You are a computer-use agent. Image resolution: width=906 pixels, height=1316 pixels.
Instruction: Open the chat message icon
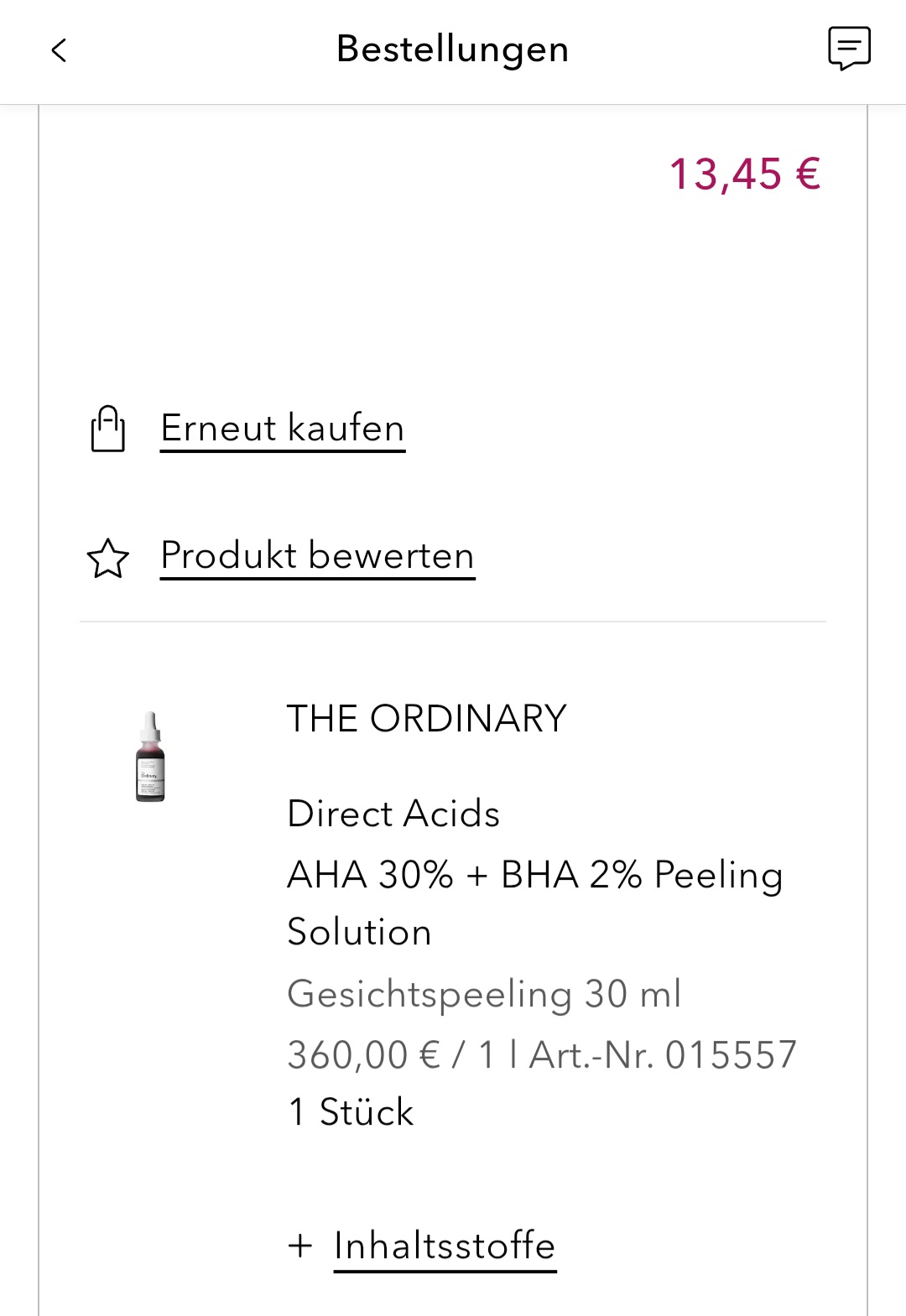pyautogui.click(x=849, y=49)
